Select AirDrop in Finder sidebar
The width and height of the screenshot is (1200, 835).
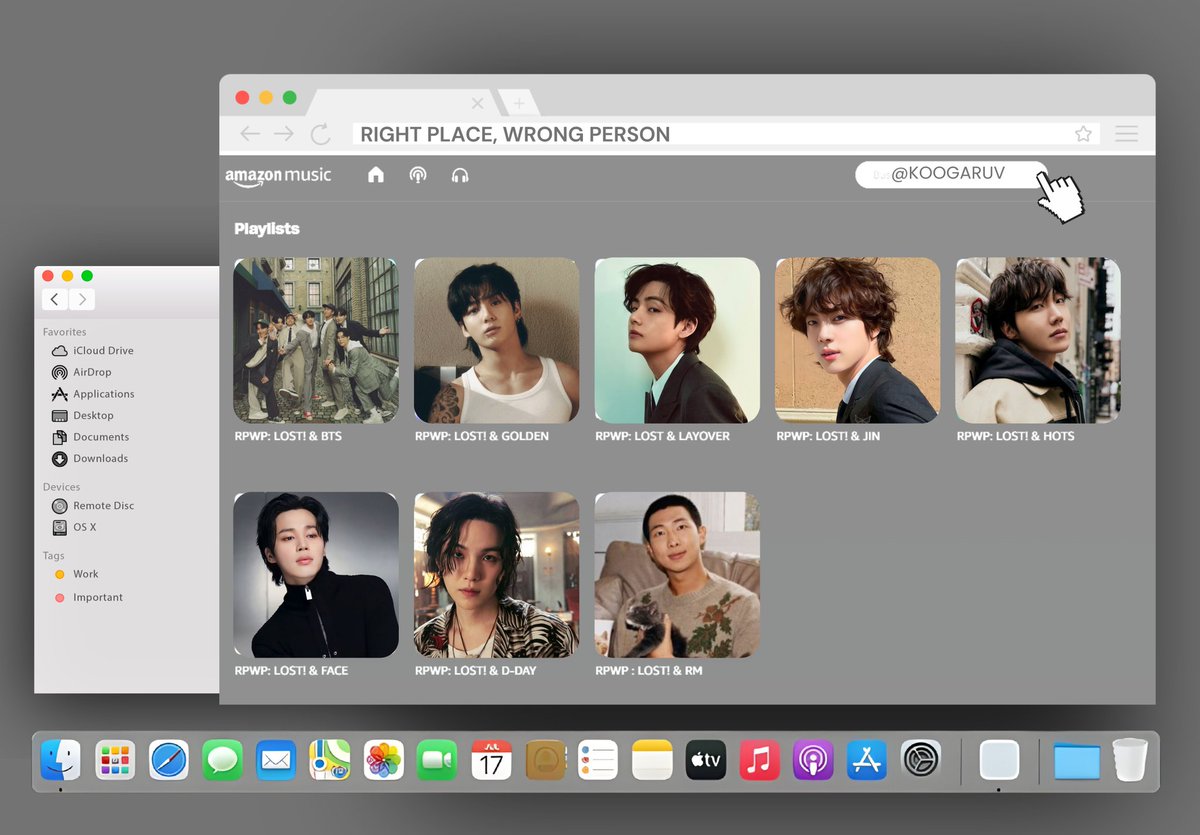point(81,372)
